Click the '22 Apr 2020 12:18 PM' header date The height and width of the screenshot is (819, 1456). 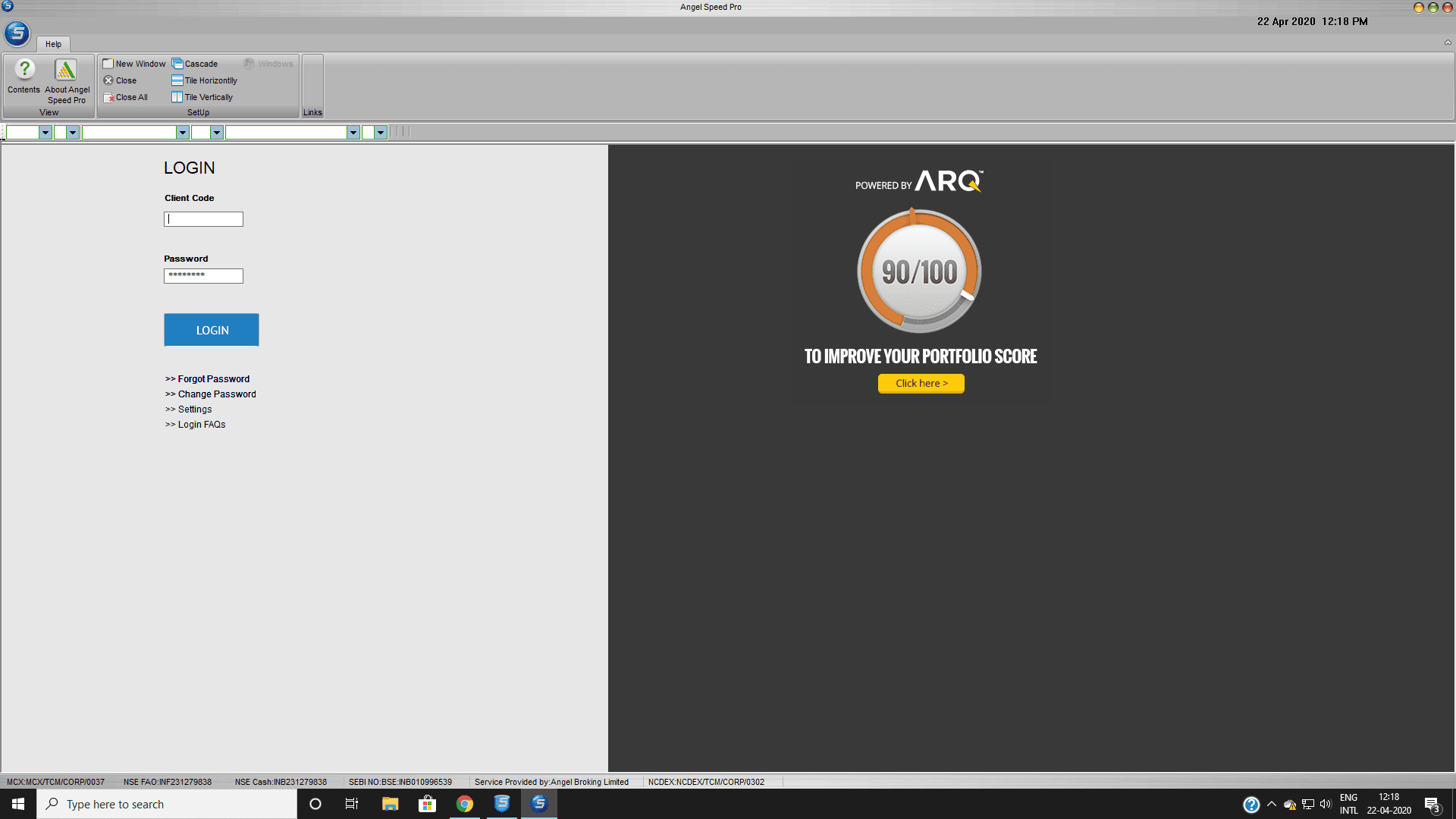coord(1313,21)
